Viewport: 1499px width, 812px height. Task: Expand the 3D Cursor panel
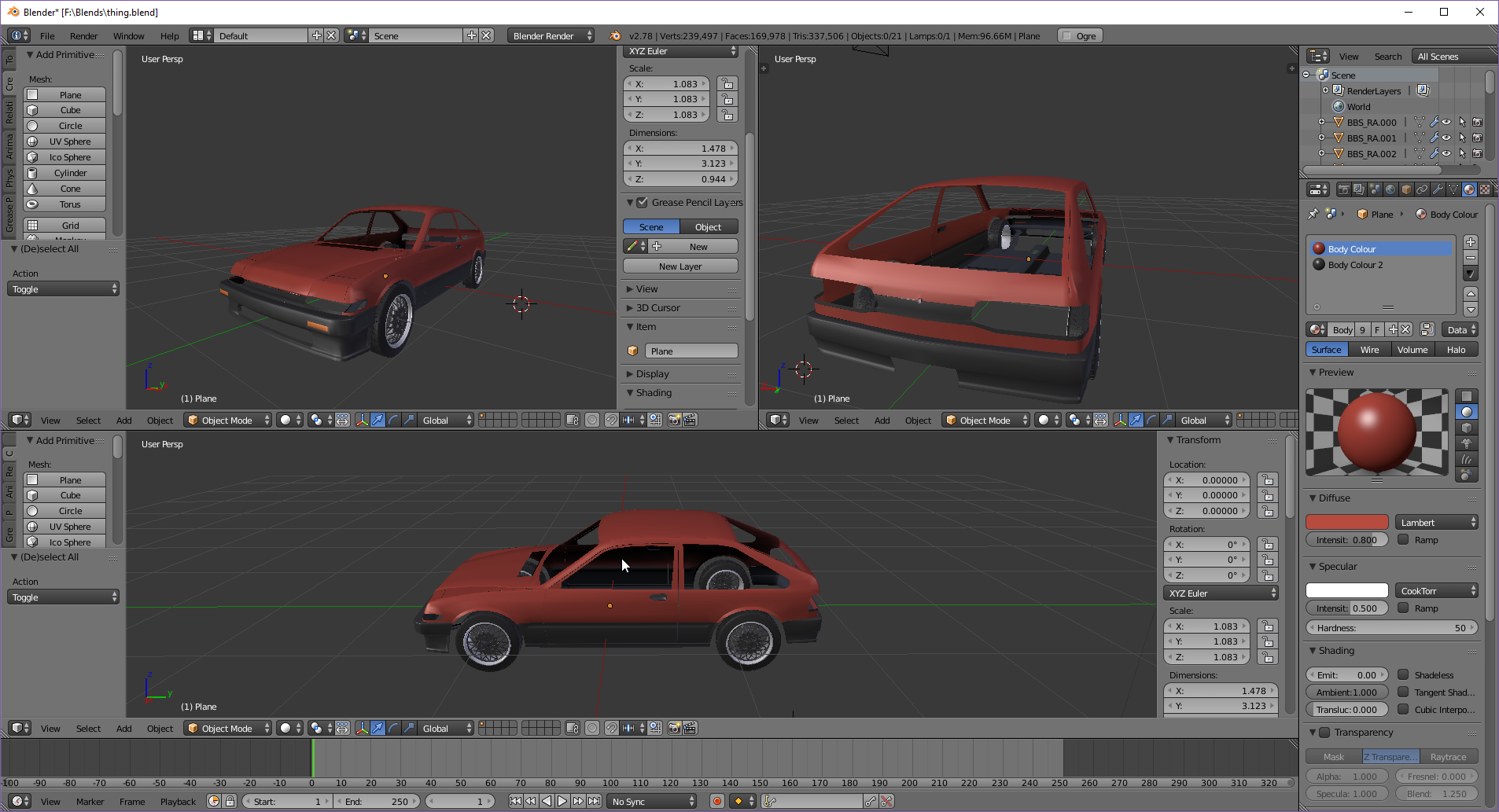(x=657, y=308)
